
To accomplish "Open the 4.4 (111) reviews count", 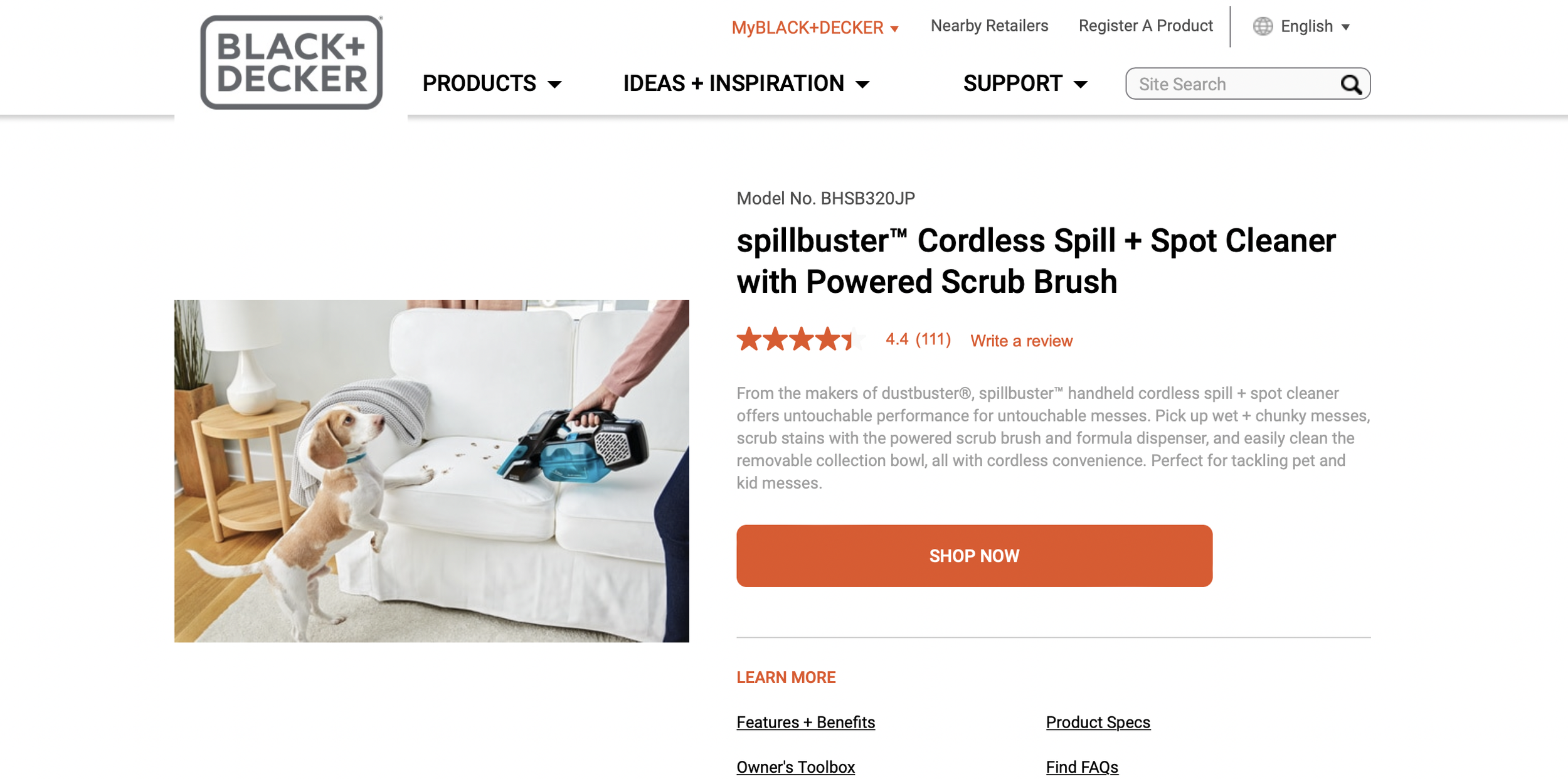I will pyautogui.click(x=918, y=339).
